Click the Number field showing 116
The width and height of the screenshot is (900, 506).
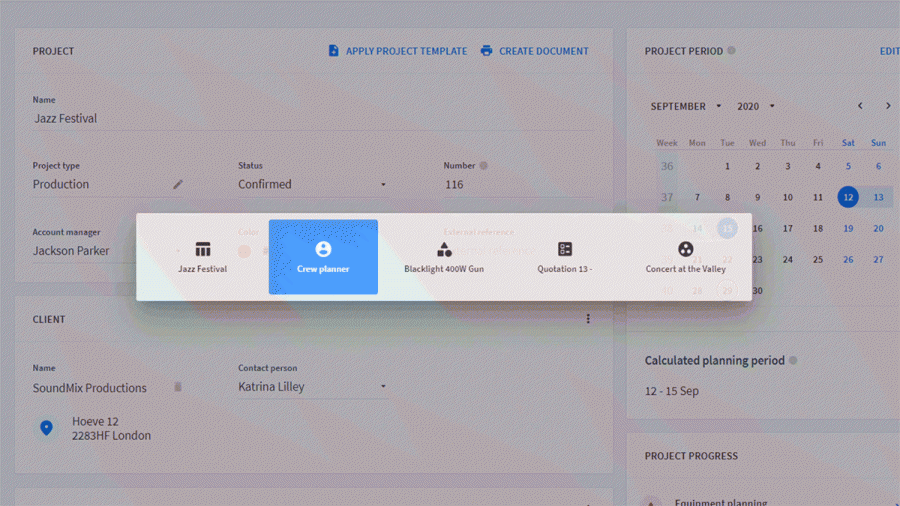tap(518, 185)
